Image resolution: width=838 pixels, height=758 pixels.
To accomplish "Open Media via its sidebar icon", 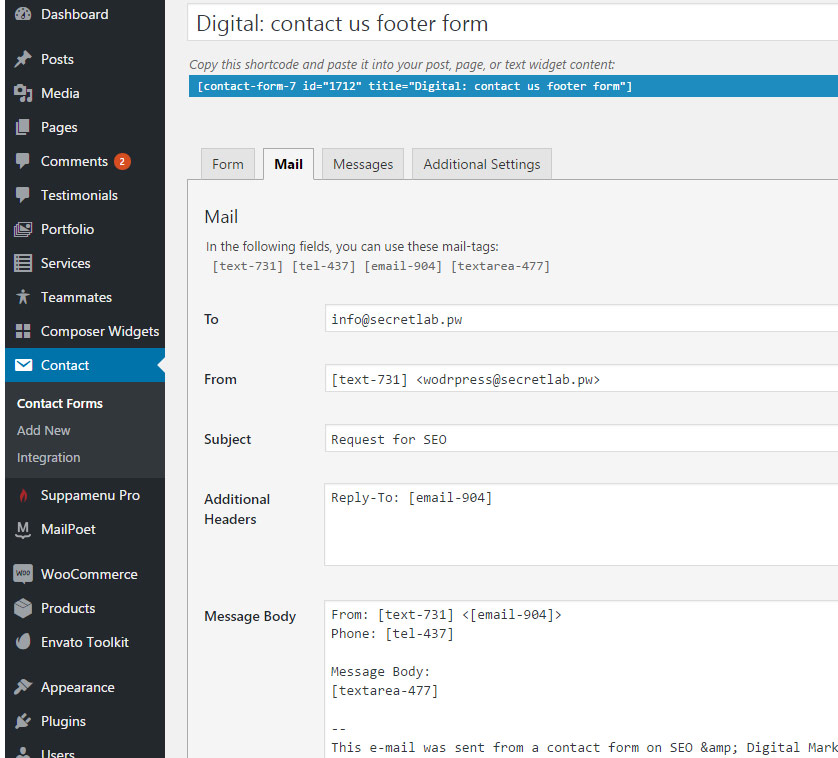I will (x=23, y=94).
